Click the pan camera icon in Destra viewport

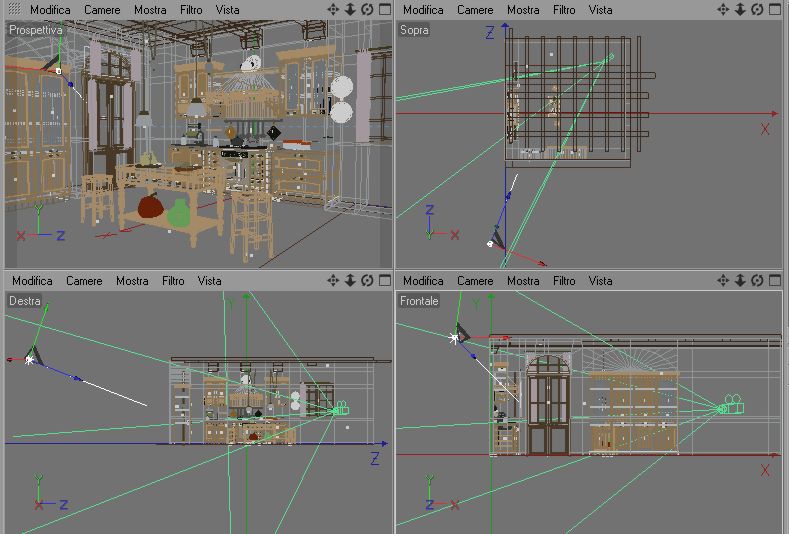tap(333, 280)
